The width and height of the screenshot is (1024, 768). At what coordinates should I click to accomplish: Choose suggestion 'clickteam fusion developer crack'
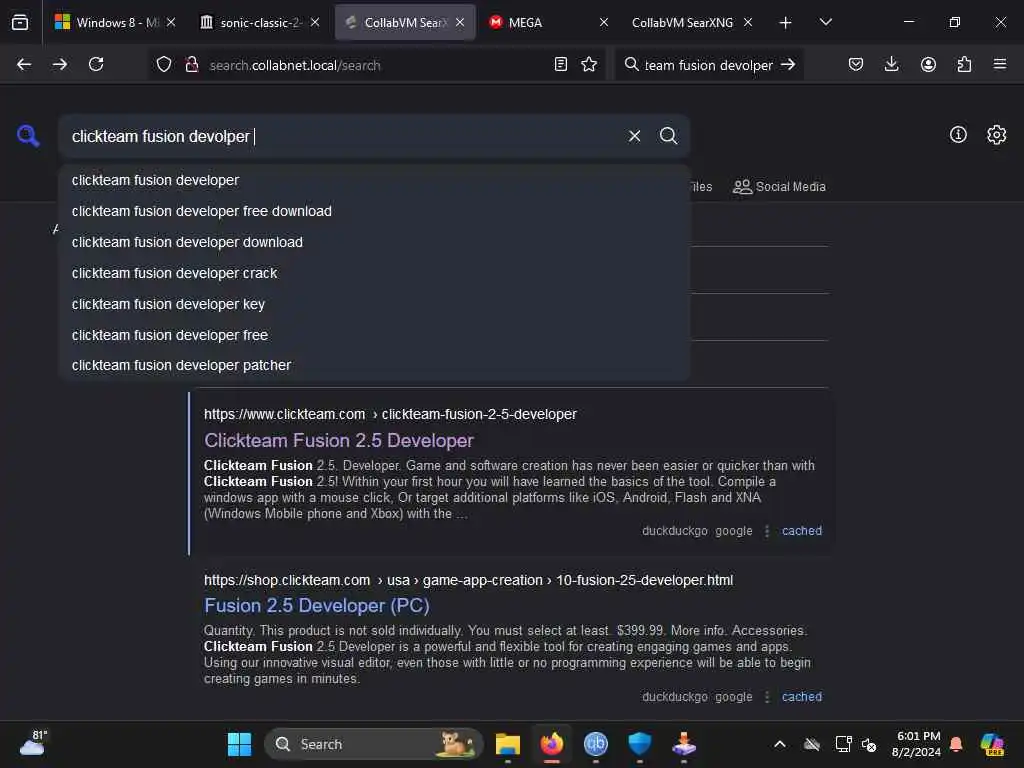tap(374, 273)
